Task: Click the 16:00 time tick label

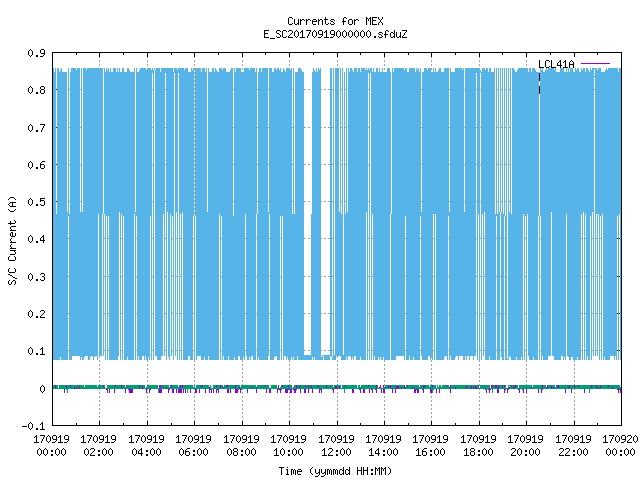Action: click(431, 452)
